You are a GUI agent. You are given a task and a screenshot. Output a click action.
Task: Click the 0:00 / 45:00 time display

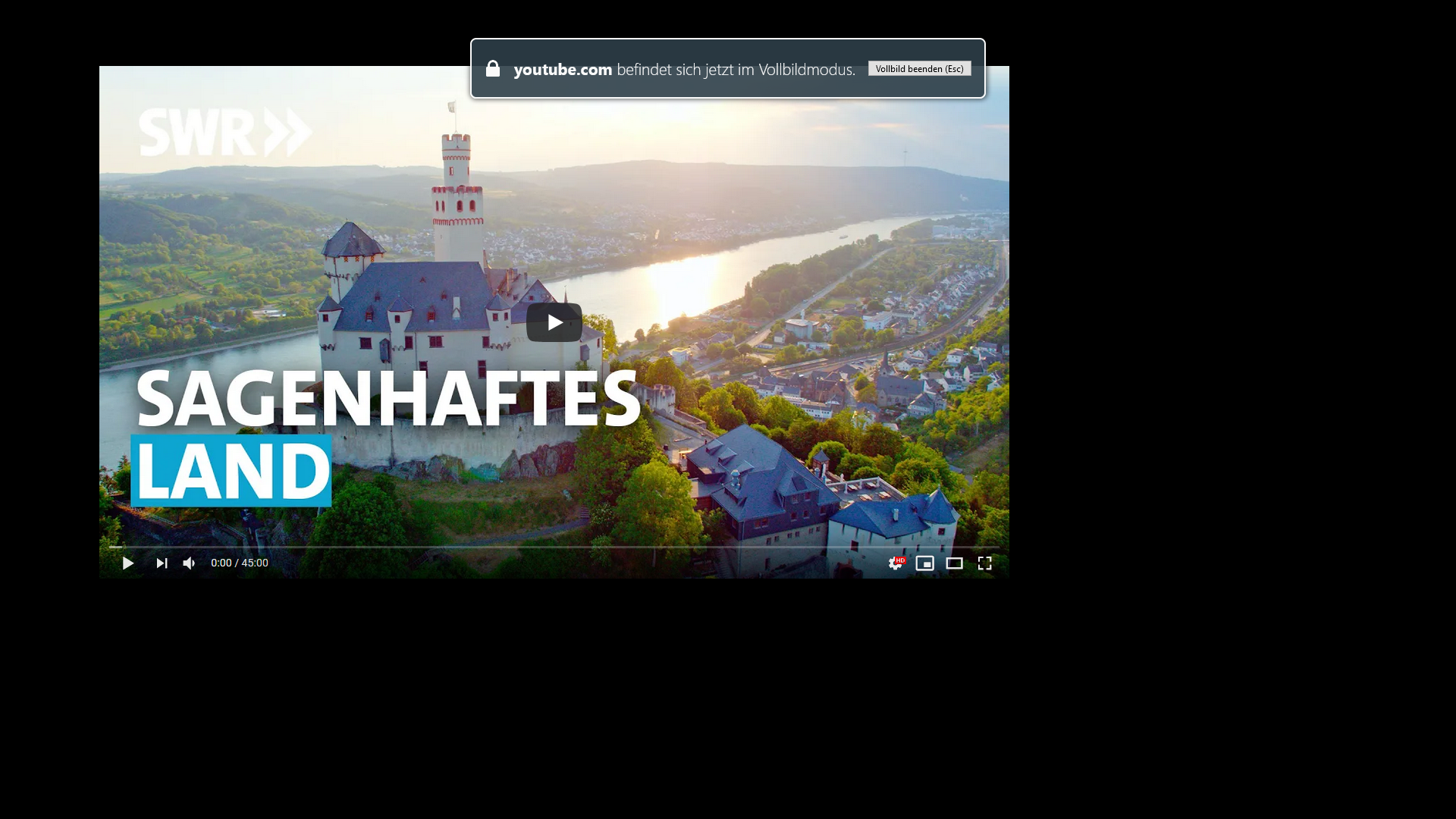point(240,563)
